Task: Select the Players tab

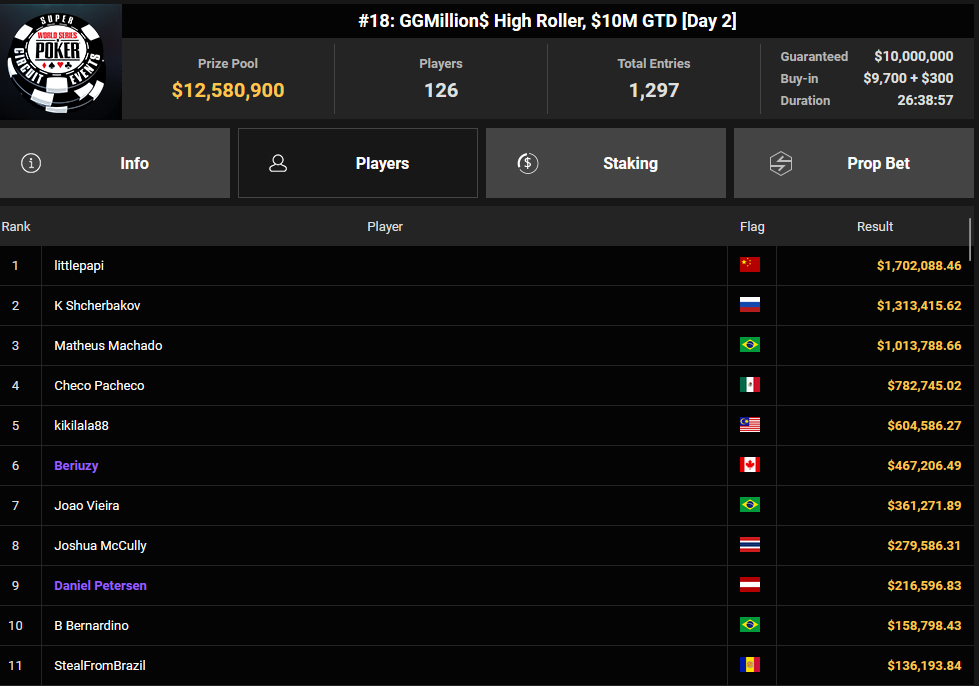Action: (x=381, y=163)
